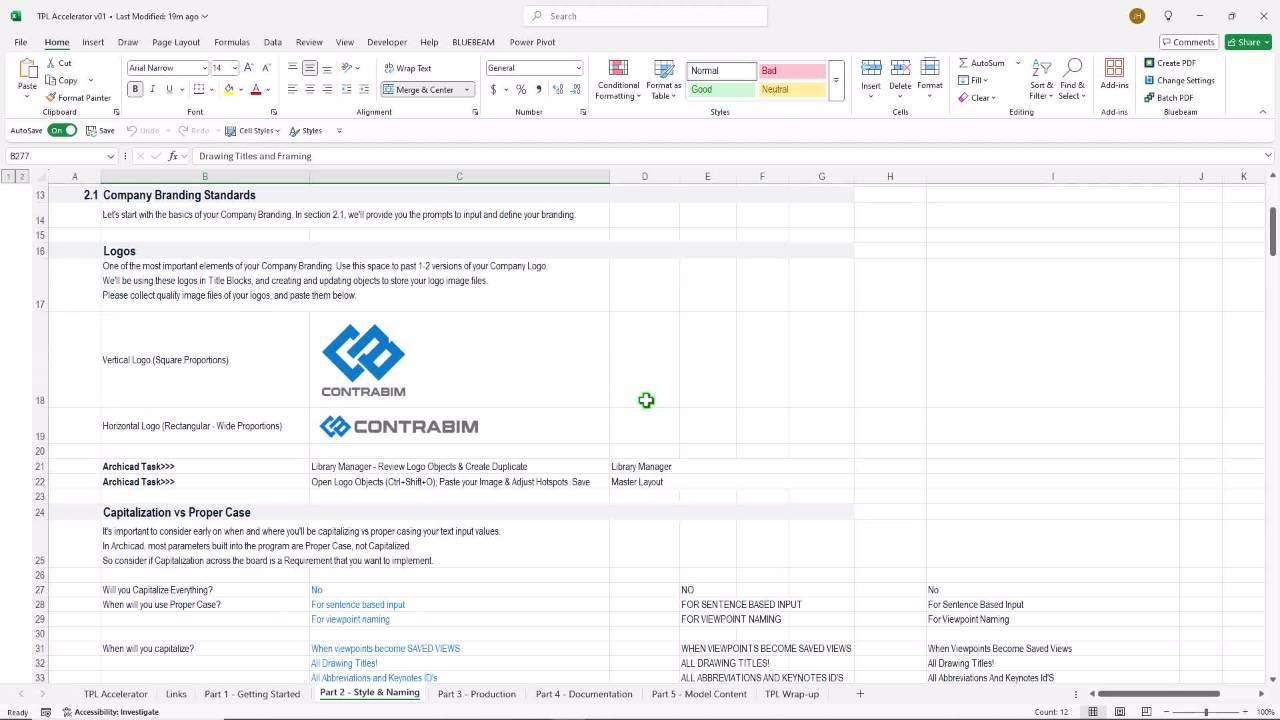Click Bluebeam Create PDF
Screen dimensions: 1280x720
point(1170,63)
